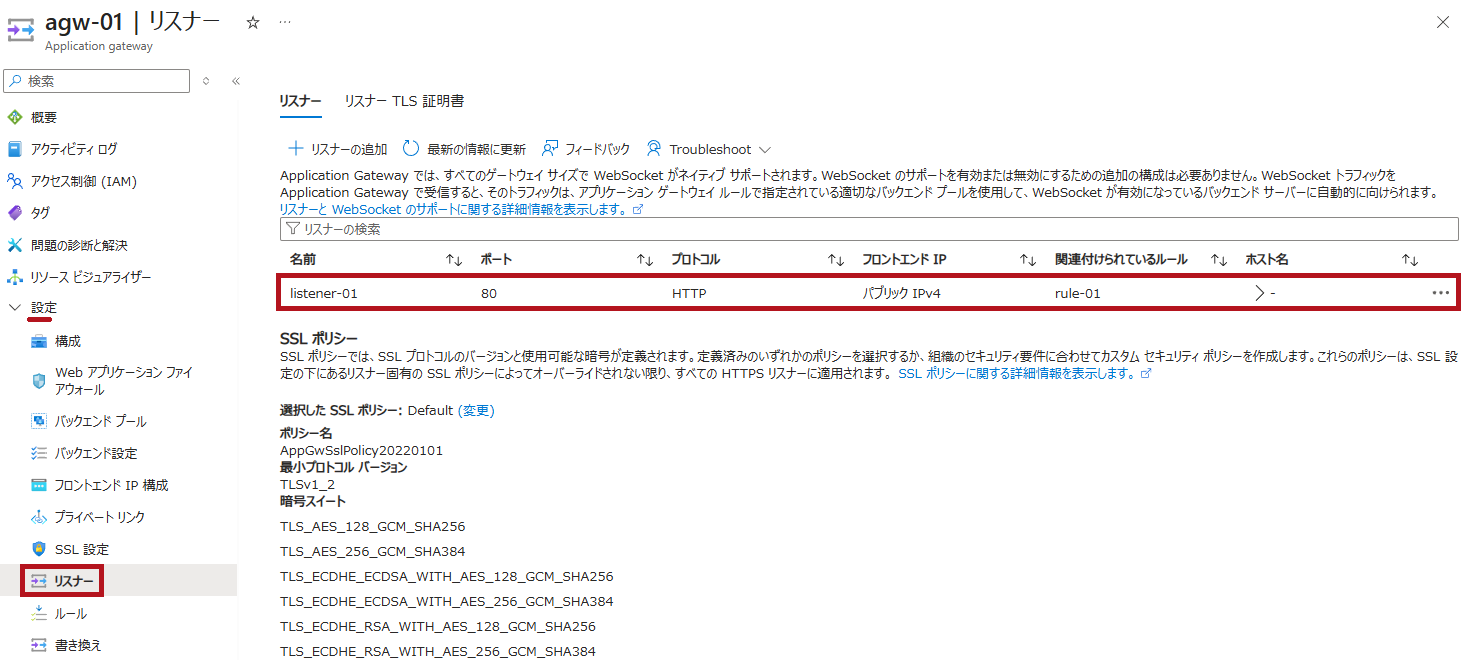Select the リスナー tab

[x=300, y=101]
